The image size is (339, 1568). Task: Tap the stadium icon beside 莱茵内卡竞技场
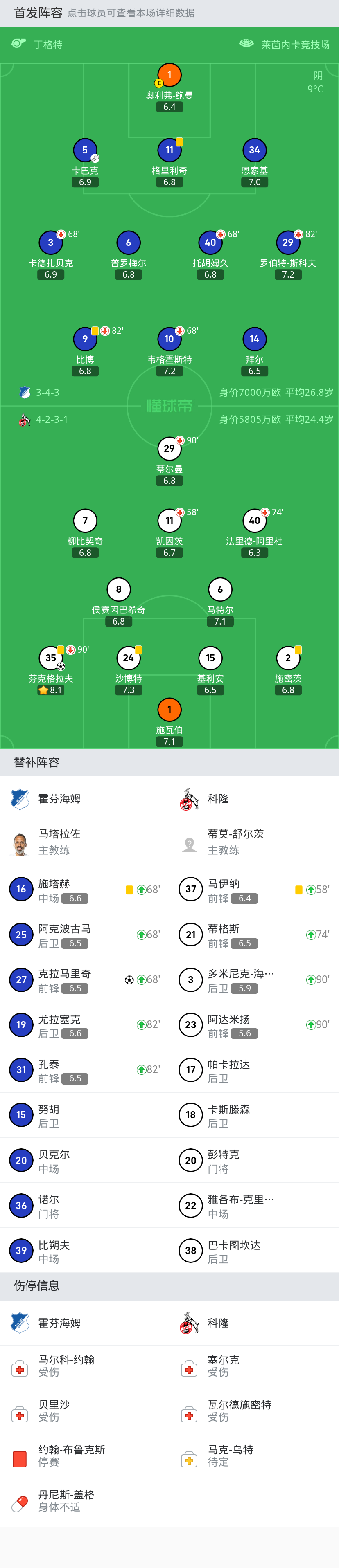pyautogui.click(x=246, y=44)
